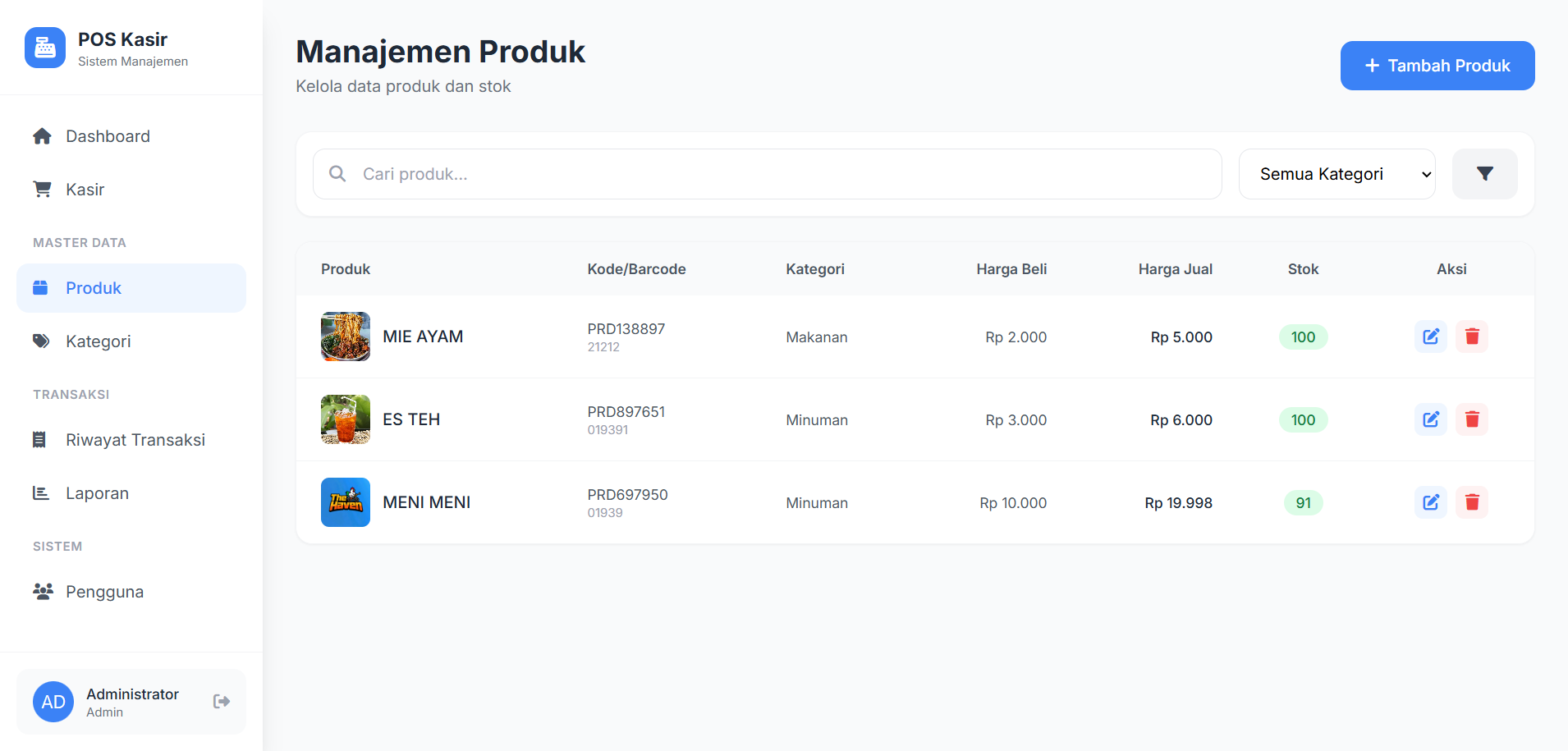
Task: Focus the Cari produk search field
Action: 767,174
